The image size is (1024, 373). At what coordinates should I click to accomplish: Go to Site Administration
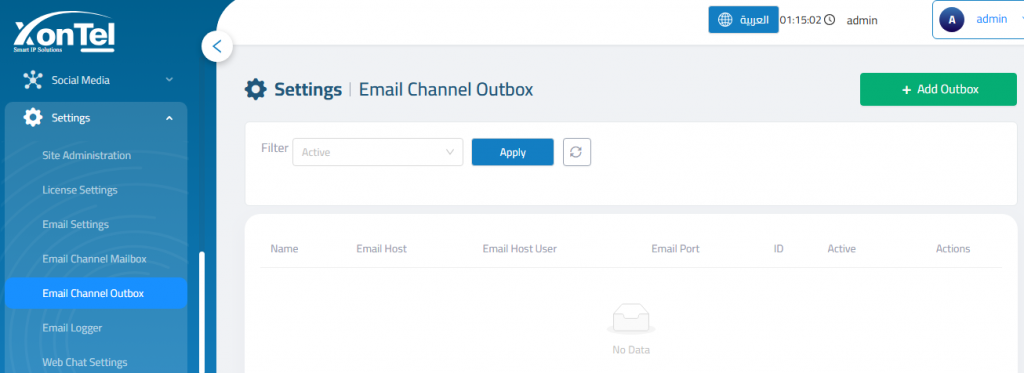(86, 155)
